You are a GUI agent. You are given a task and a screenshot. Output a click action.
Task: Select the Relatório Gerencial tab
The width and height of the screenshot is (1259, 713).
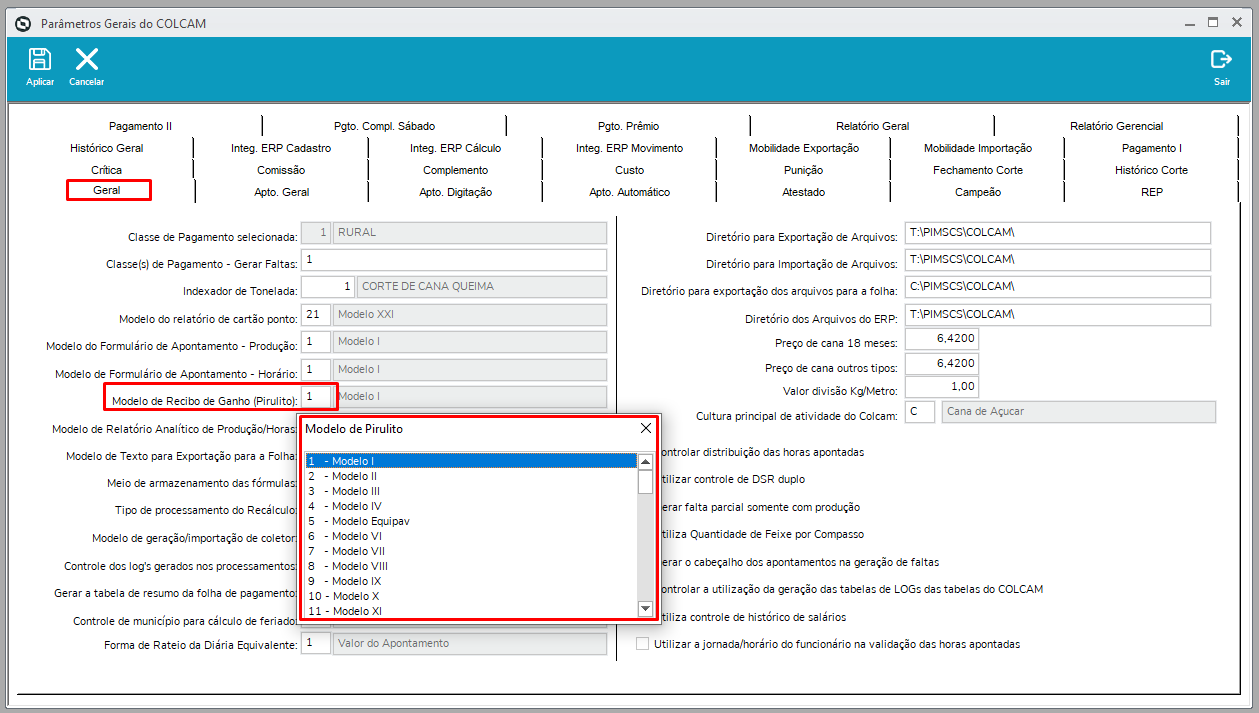pyautogui.click(x=1116, y=126)
